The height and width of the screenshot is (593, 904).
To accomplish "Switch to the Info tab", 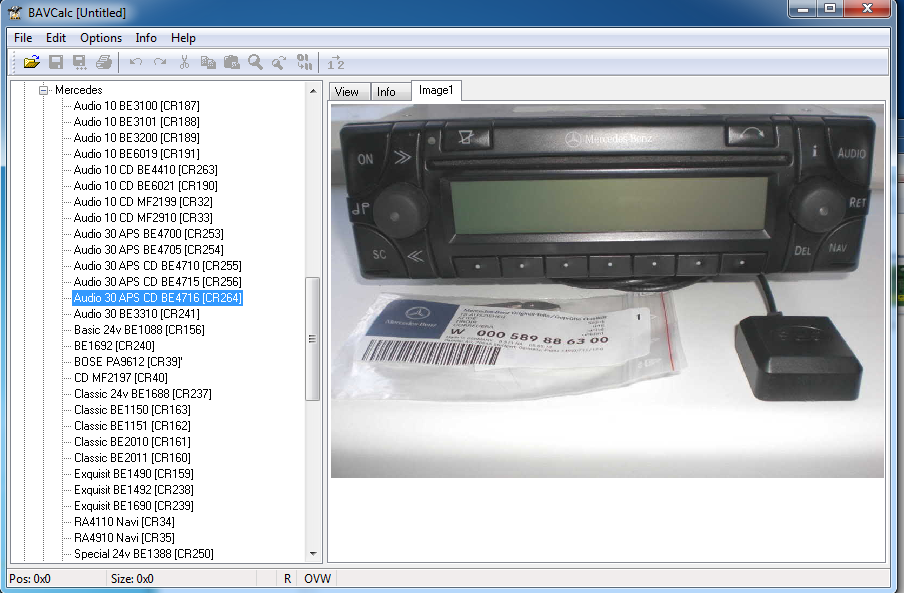I will tap(388, 90).
